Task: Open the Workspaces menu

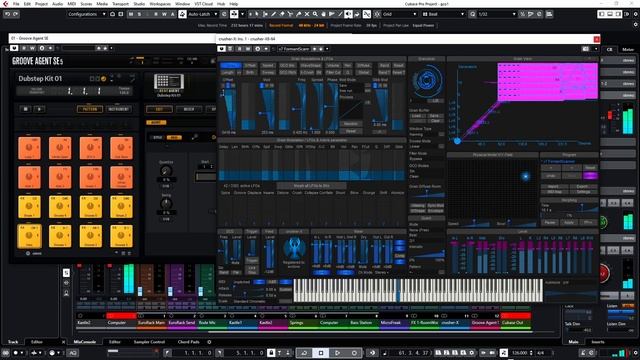Action: coord(160,4)
